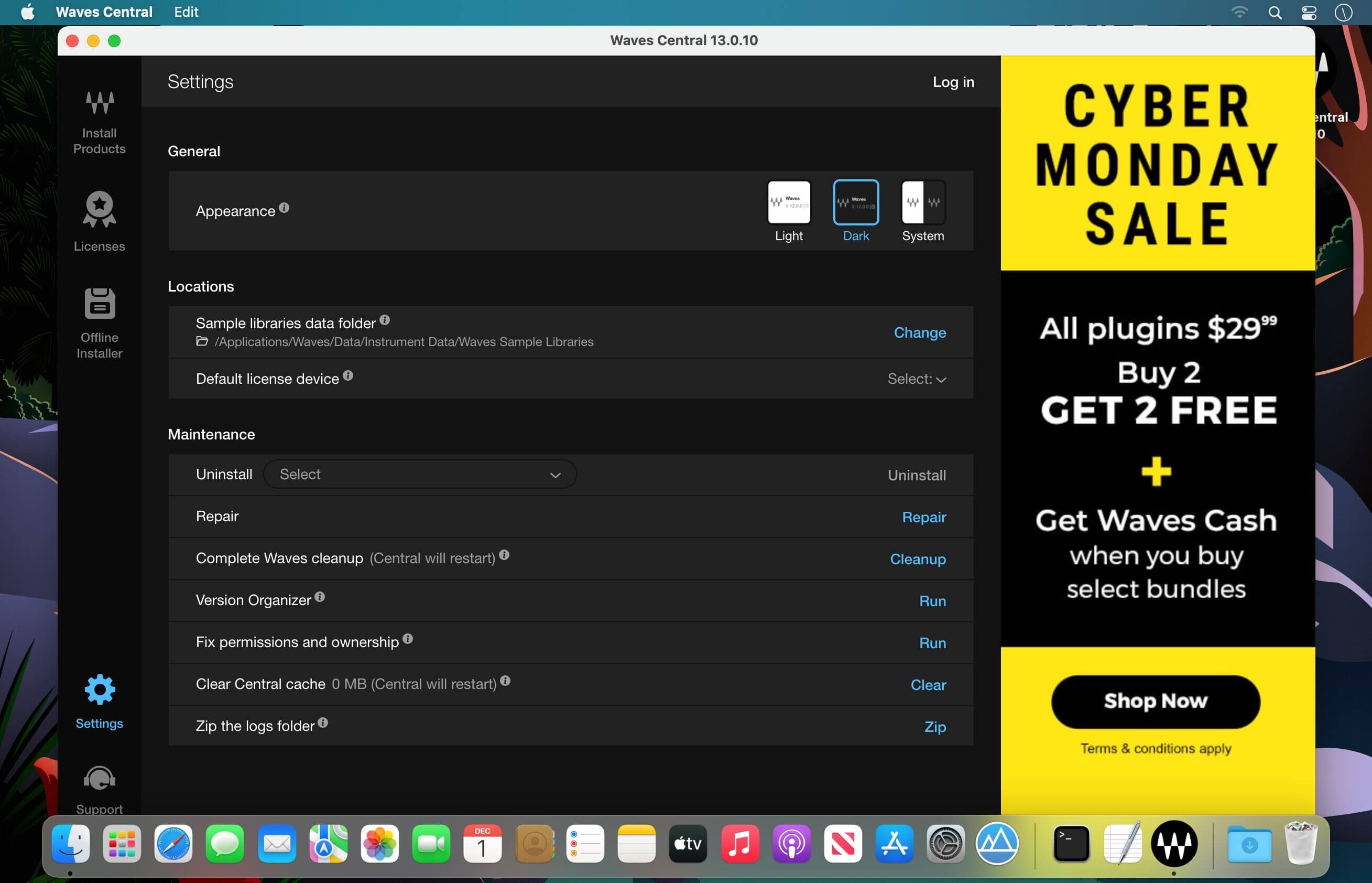Show info for Complete Waves cleanup
Viewport: 1372px width, 883px height.
(x=504, y=555)
